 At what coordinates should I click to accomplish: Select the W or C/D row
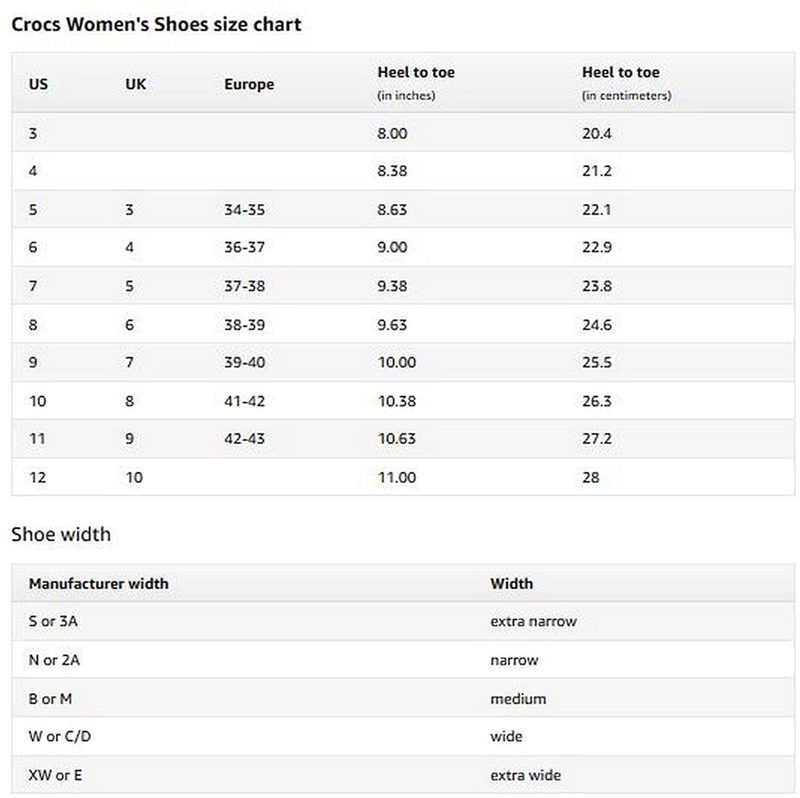pos(403,737)
